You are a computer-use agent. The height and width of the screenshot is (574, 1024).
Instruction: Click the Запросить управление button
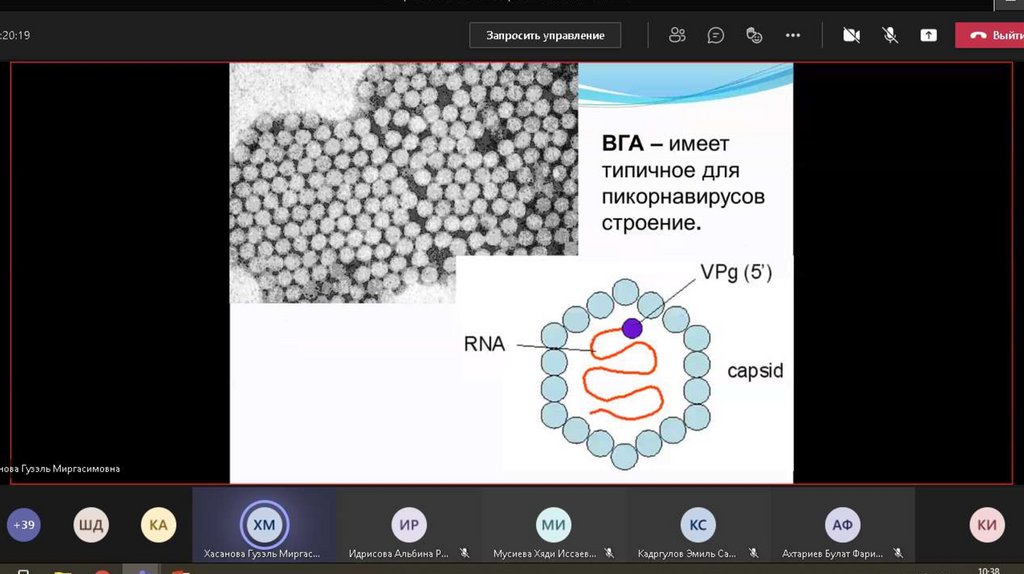tap(545, 35)
